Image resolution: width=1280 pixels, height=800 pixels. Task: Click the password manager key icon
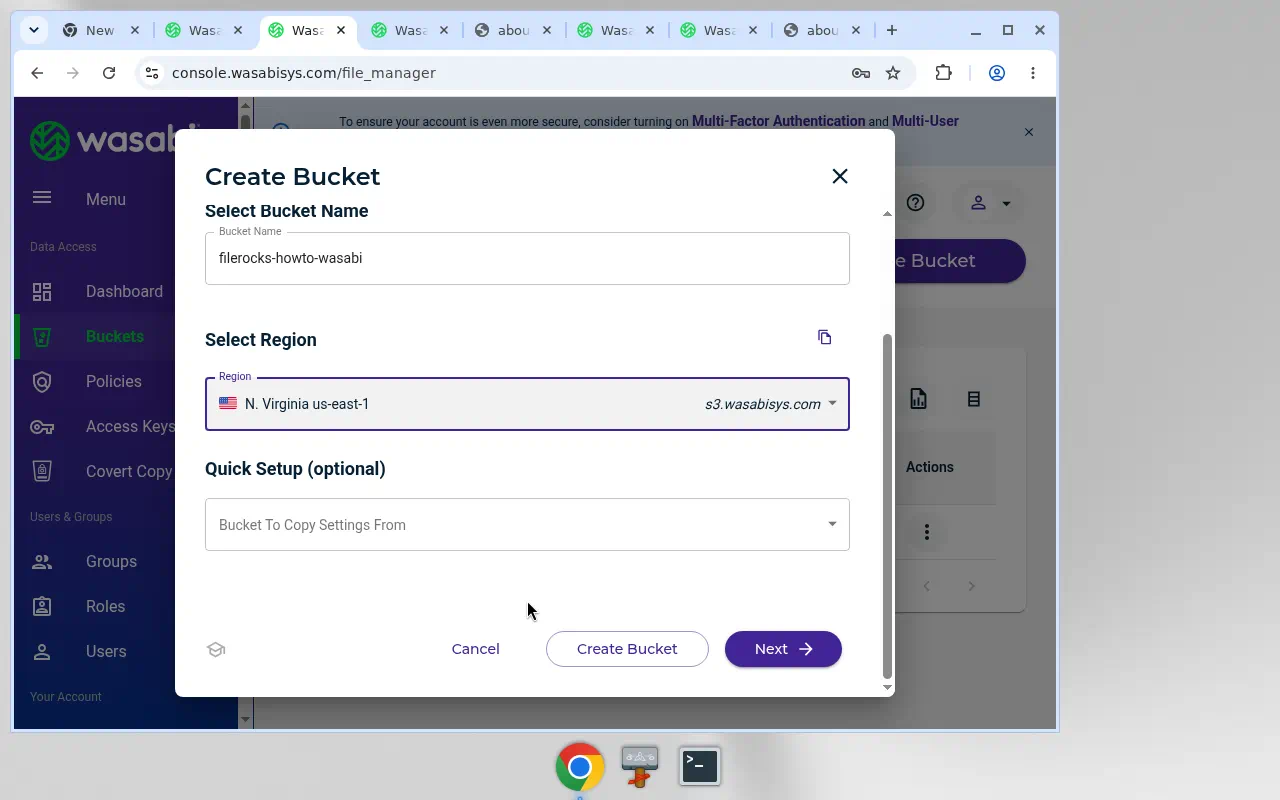point(860,73)
